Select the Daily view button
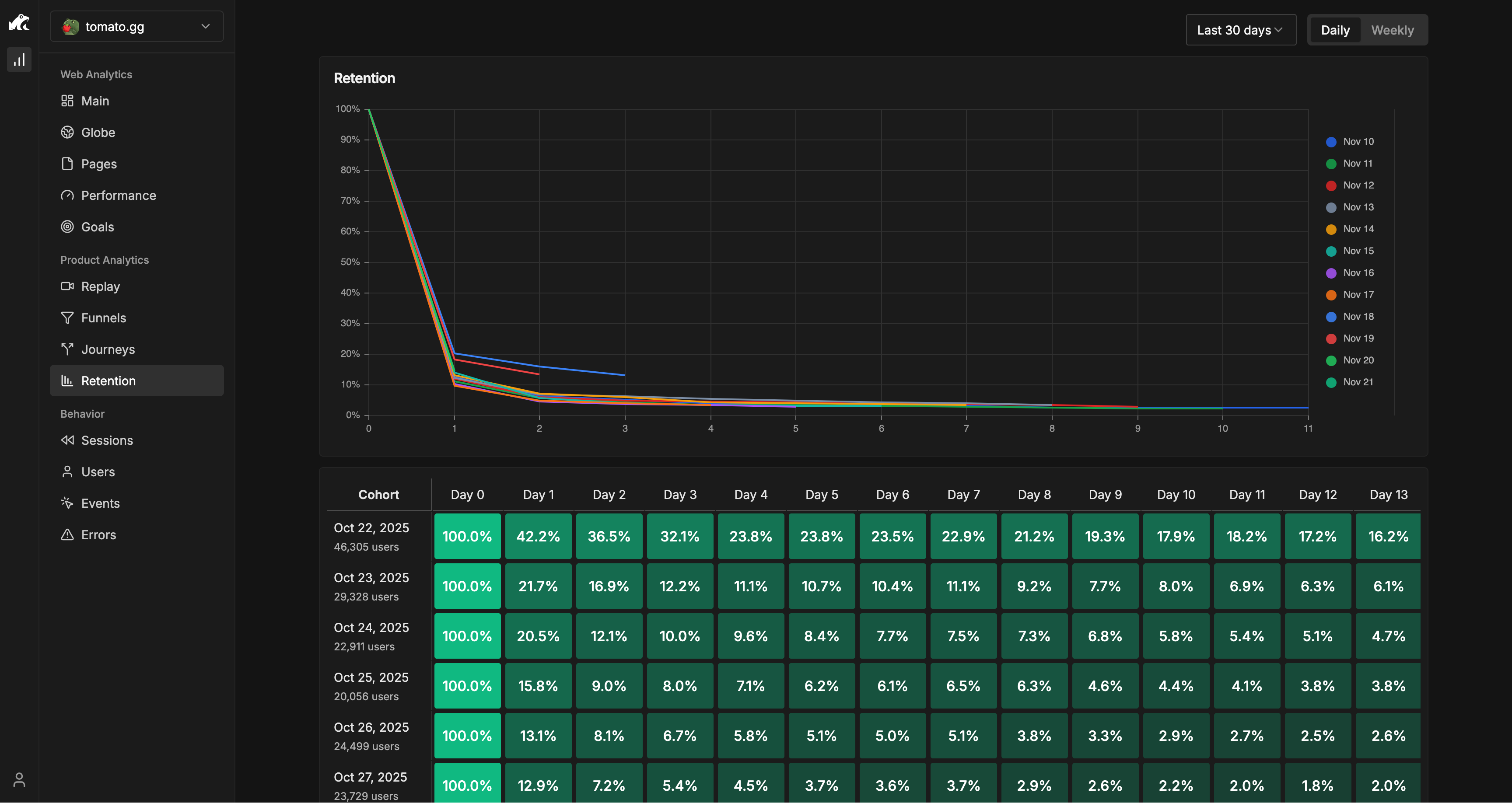This screenshot has width=1512, height=803. (x=1335, y=29)
